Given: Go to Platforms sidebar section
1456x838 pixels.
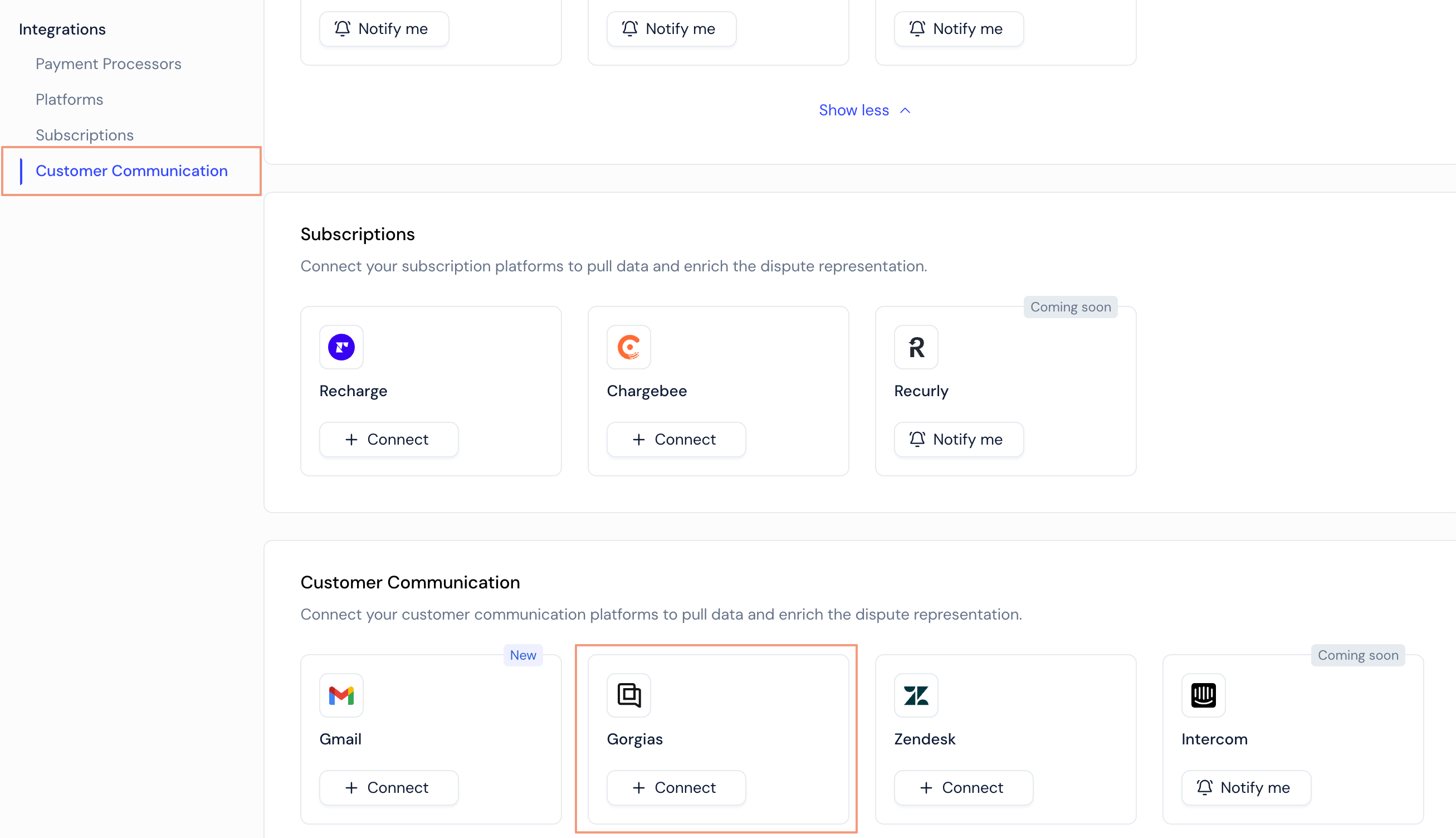Looking at the screenshot, I should 69,100.
